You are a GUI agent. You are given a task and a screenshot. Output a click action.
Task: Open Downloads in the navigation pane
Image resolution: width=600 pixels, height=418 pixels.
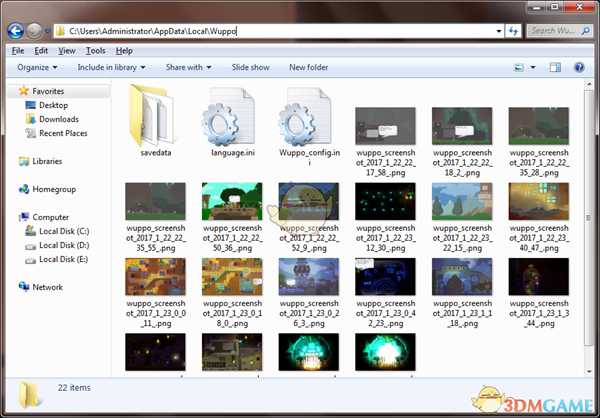coord(58,119)
